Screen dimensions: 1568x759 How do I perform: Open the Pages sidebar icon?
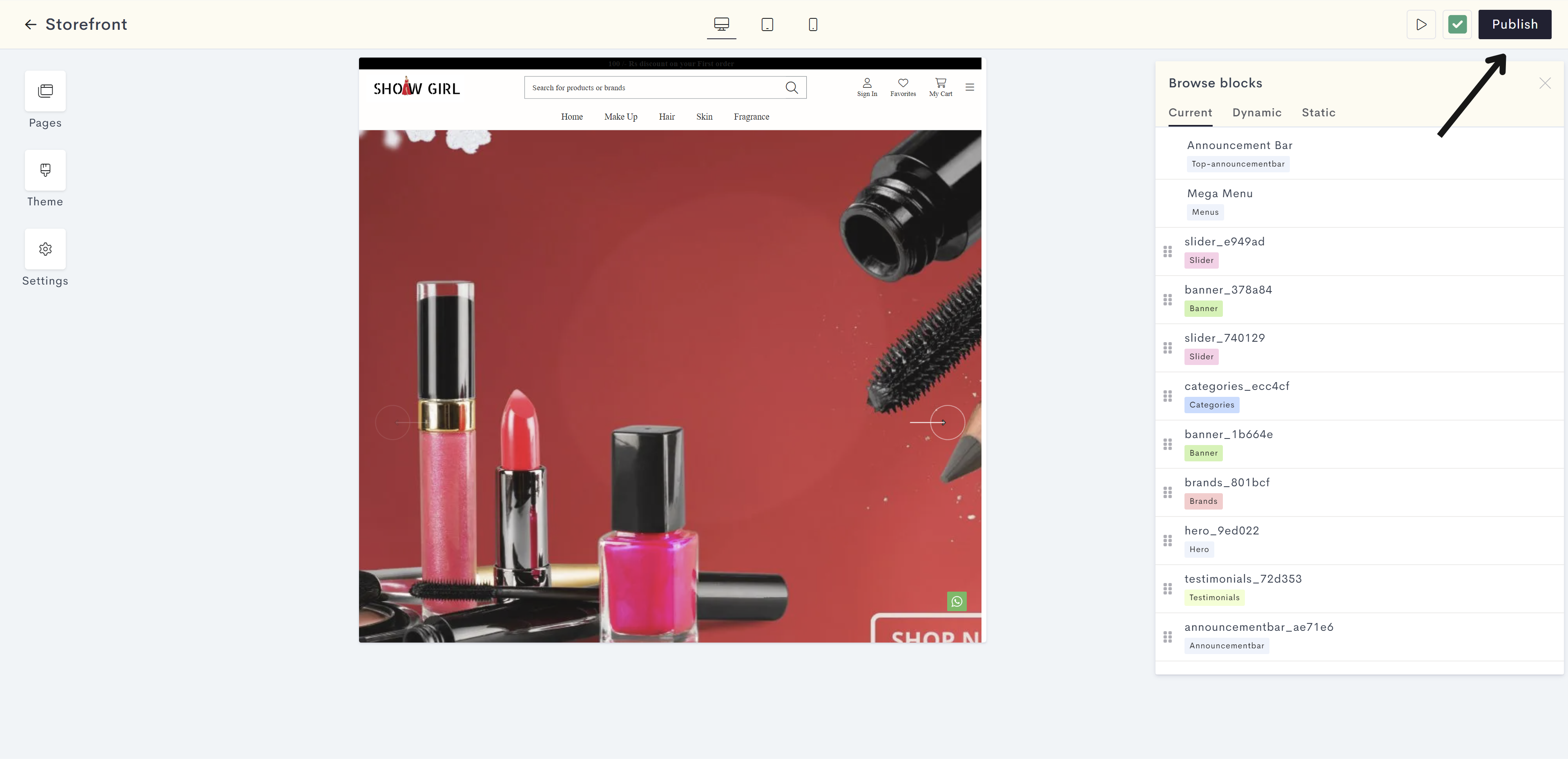[45, 91]
